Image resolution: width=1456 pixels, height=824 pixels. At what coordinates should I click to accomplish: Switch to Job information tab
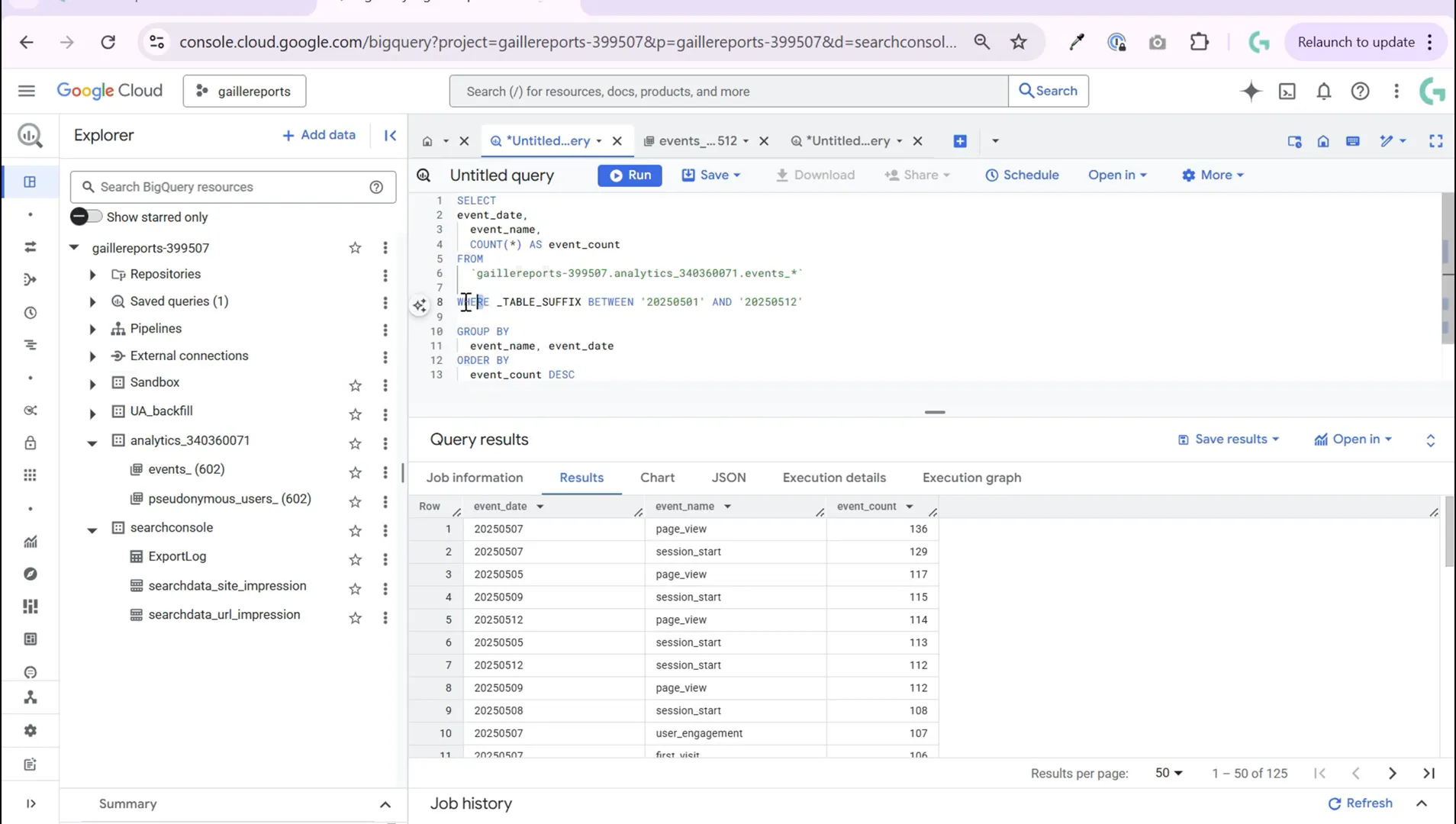click(x=475, y=478)
